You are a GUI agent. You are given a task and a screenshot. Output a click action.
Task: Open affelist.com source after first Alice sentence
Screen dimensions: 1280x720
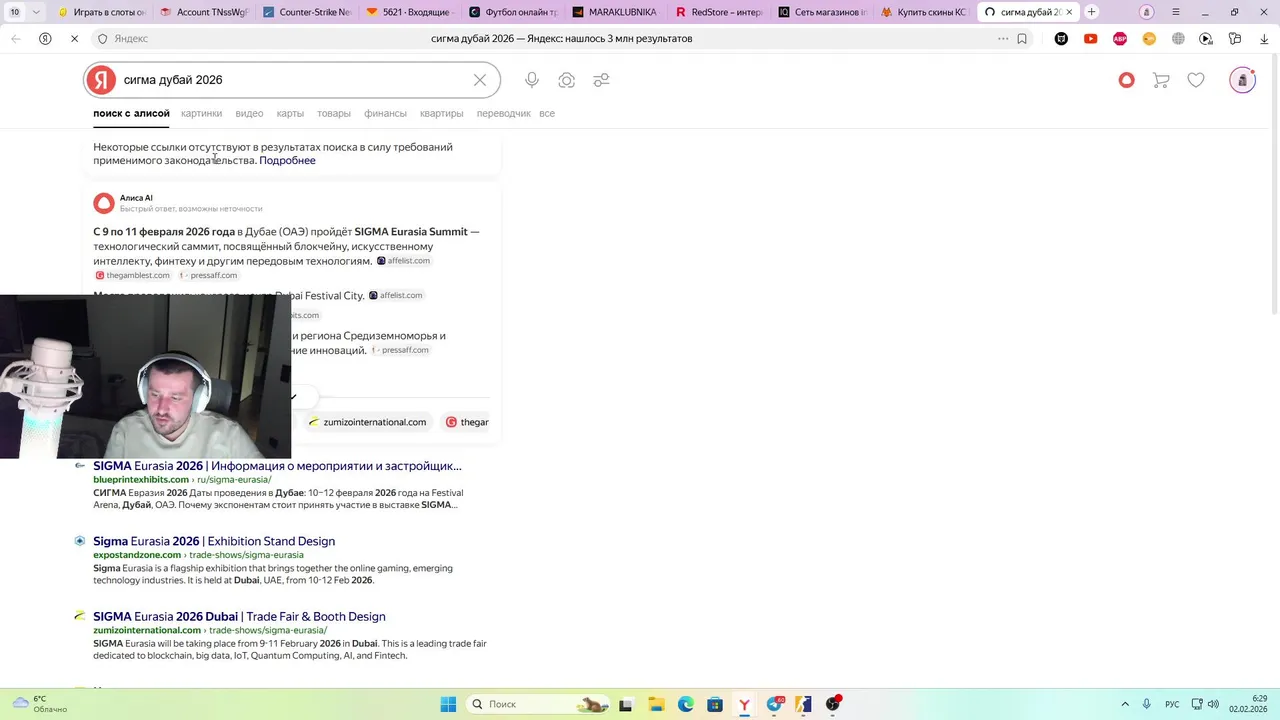(x=403, y=261)
